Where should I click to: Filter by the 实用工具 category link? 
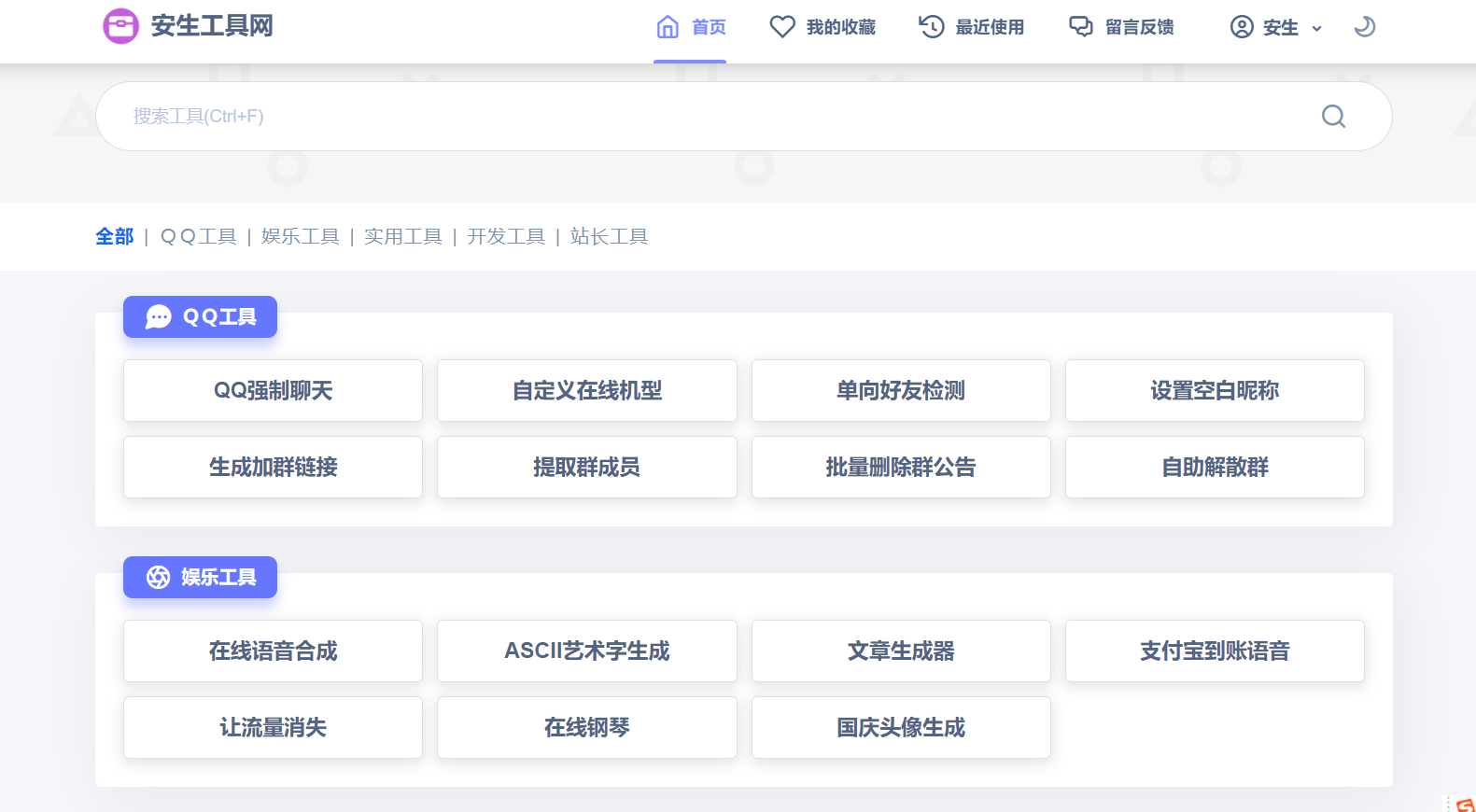click(403, 237)
